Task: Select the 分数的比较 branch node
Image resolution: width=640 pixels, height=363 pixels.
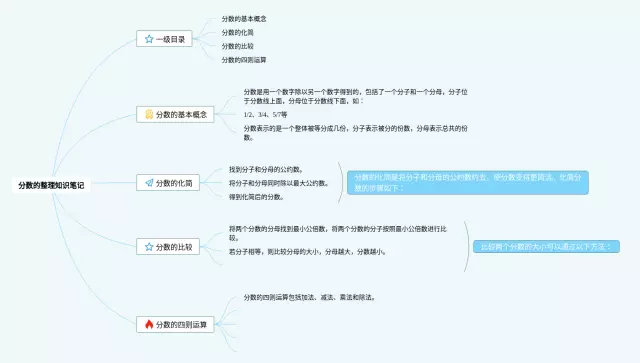Action: [x=168, y=247]
